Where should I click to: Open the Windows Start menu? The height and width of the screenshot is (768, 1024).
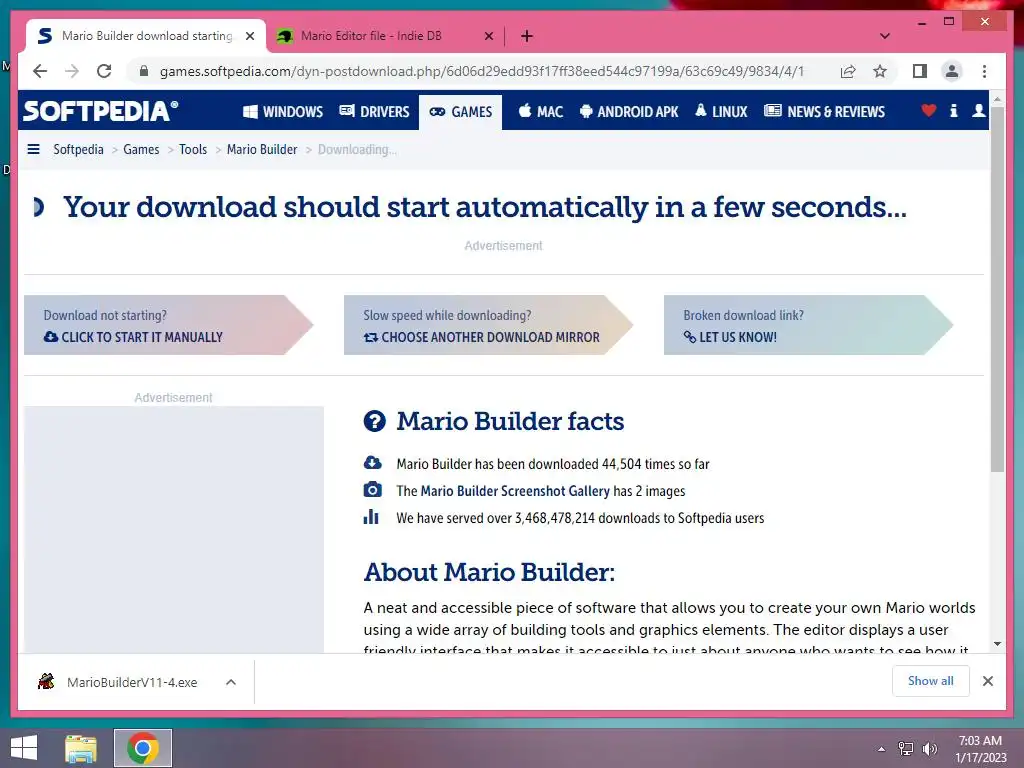point(24,748)
